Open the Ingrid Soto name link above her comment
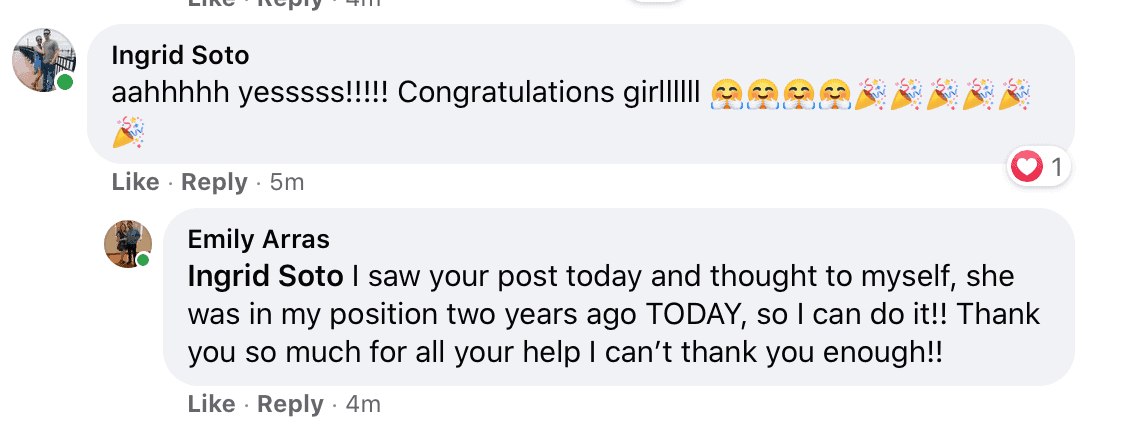1124x426 pixels. 180,55
